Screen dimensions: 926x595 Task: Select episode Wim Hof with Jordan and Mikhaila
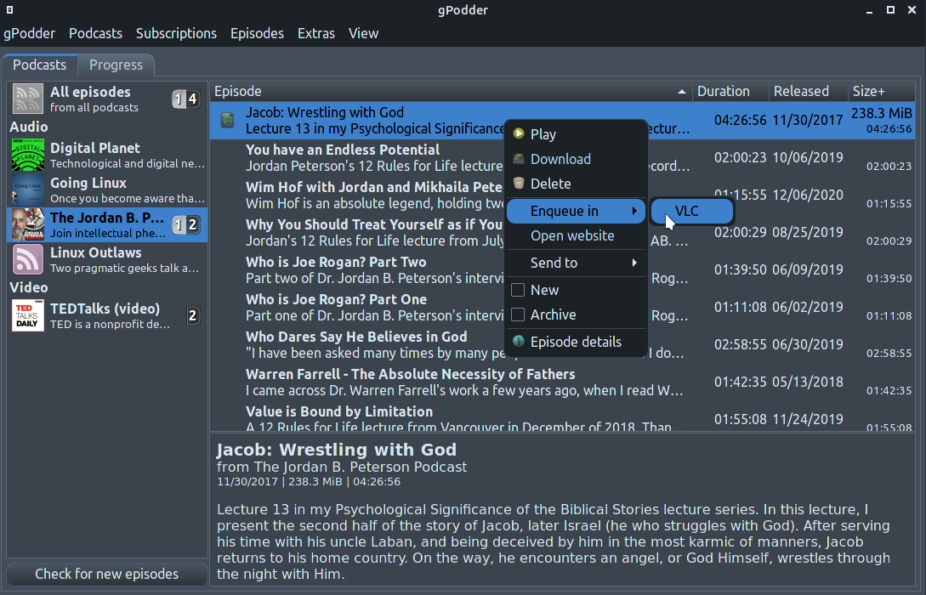[562, 195]
